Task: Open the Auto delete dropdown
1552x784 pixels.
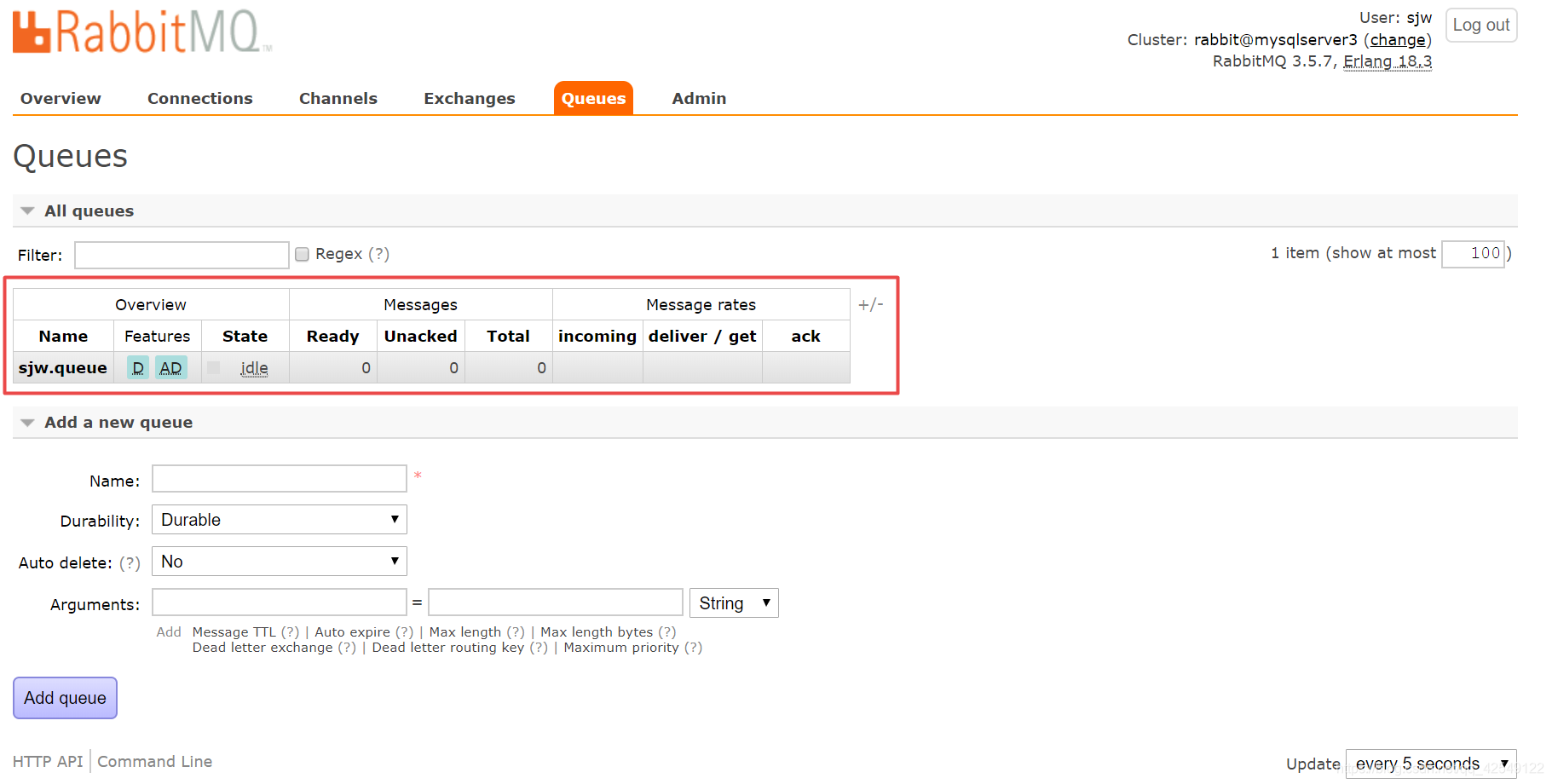Action: pos(280,562)
